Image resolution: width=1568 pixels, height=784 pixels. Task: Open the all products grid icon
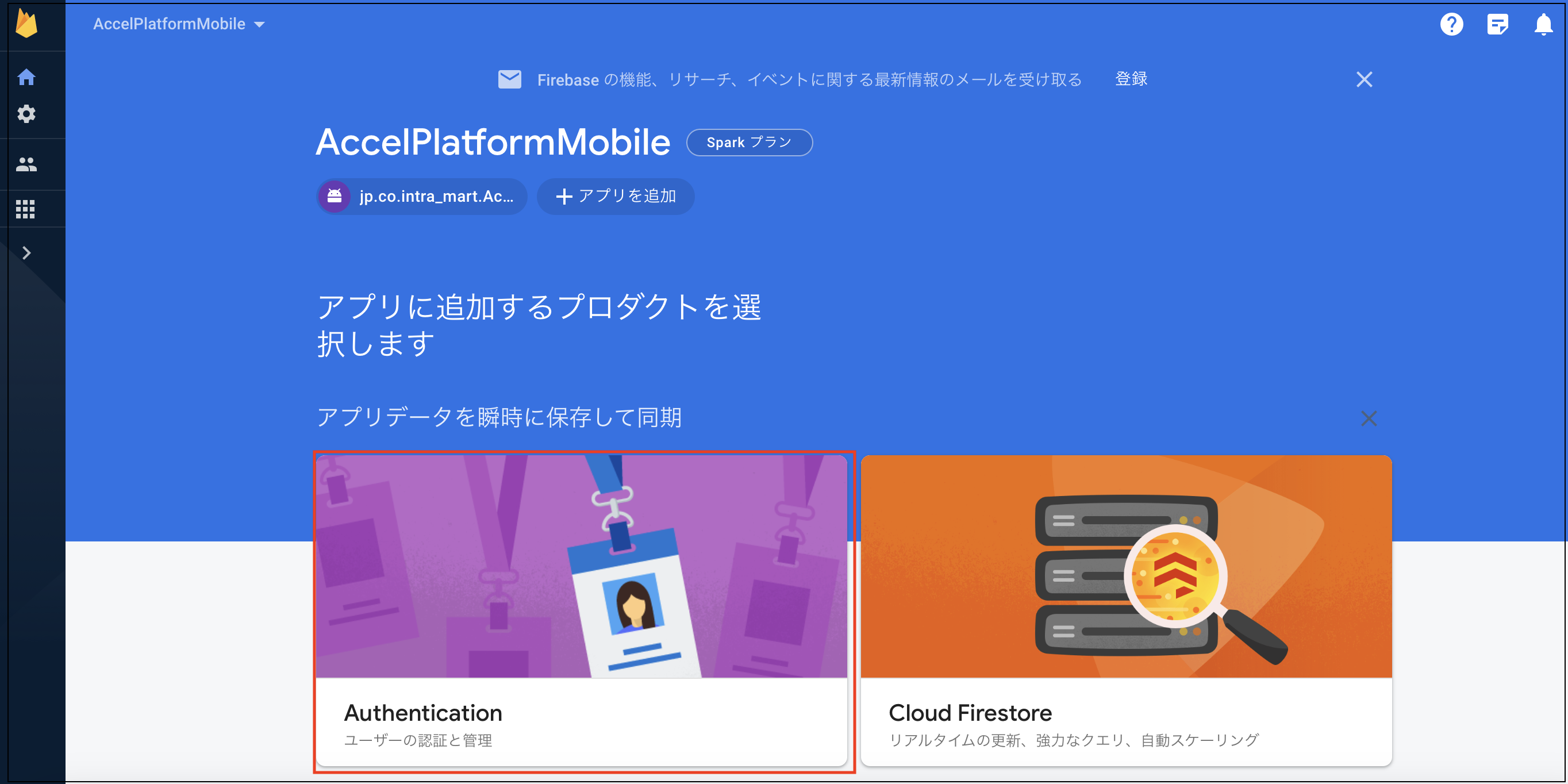point(25,209)
